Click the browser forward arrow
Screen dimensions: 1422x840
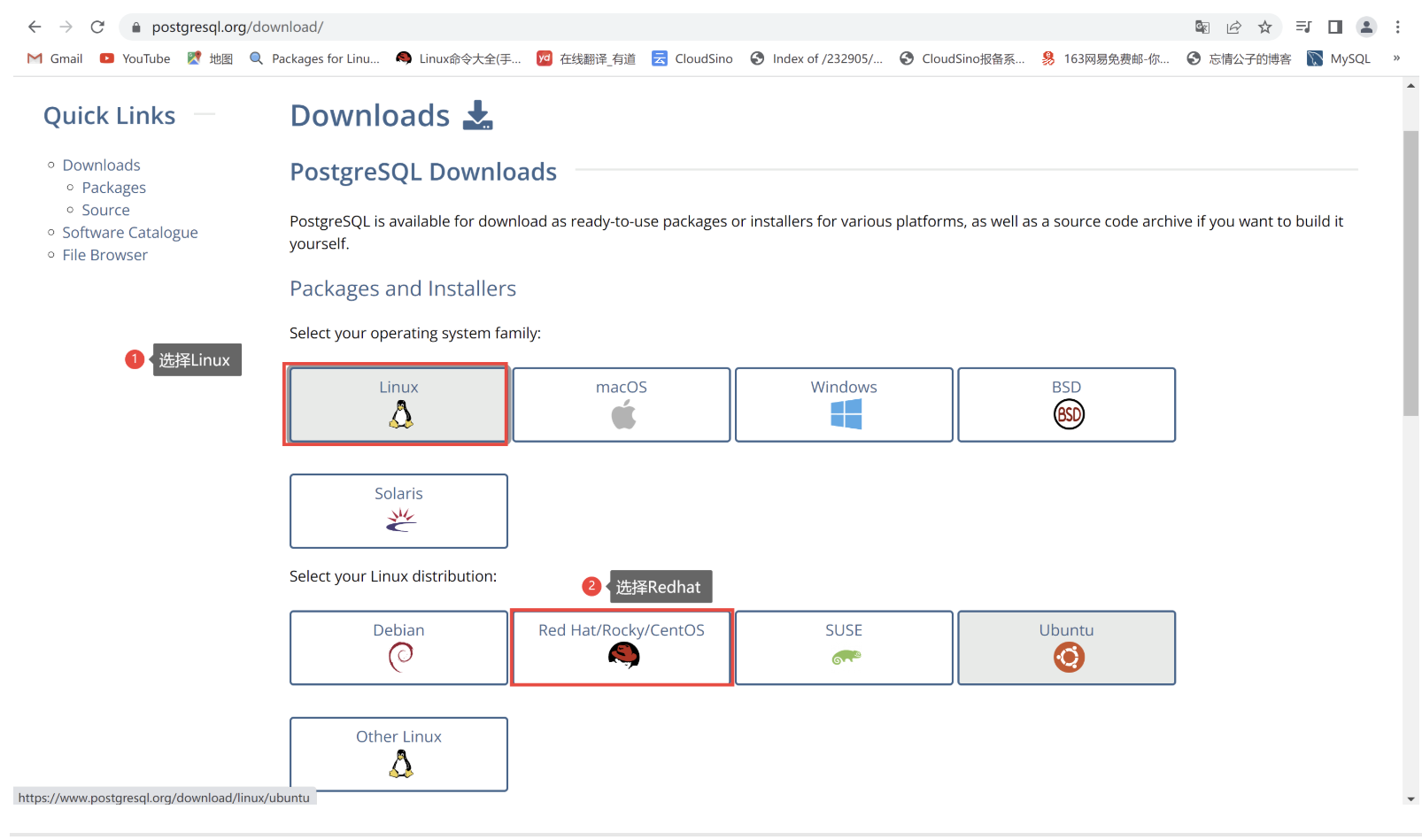click(x=66, y=27)
